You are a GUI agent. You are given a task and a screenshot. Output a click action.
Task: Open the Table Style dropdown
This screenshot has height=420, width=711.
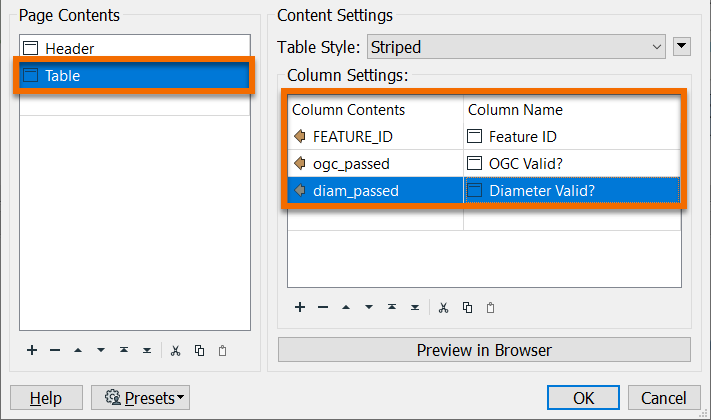tap(516, 47)
